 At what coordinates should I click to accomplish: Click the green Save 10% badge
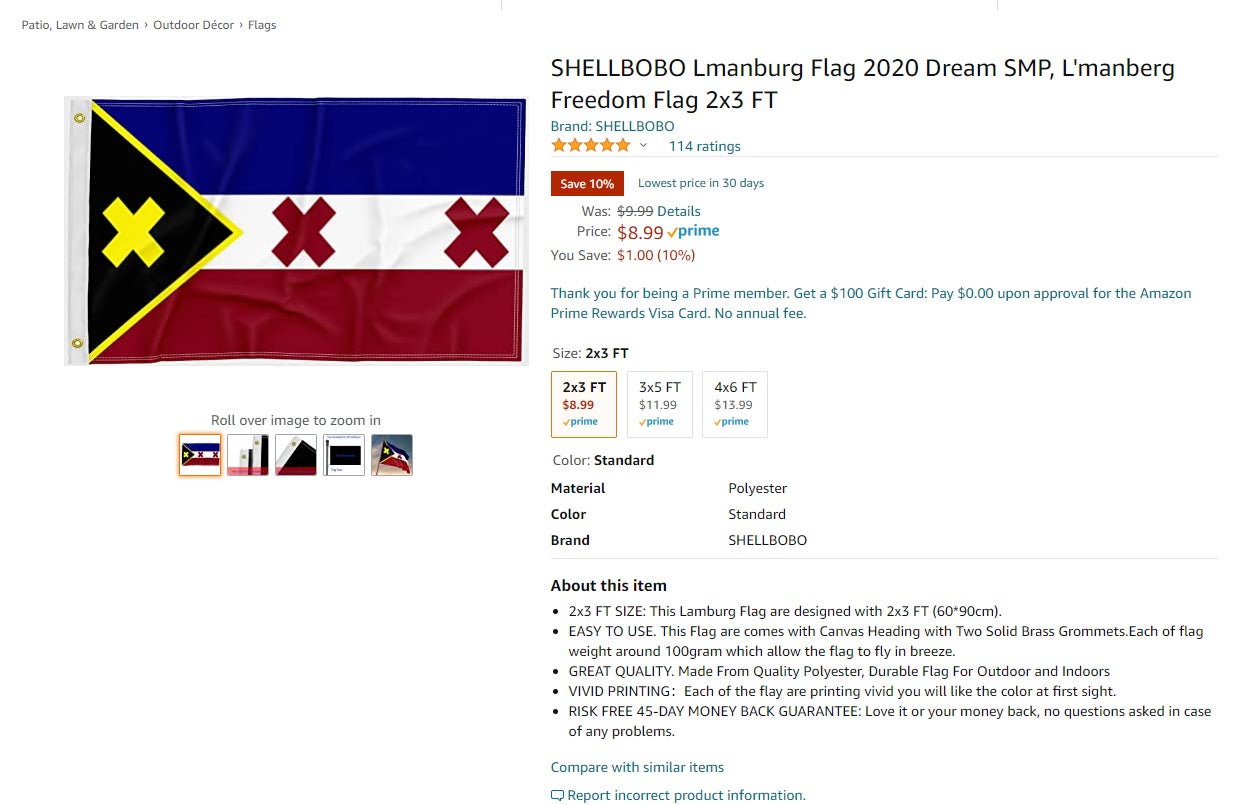pyautogui.click(x=587, y=183)
